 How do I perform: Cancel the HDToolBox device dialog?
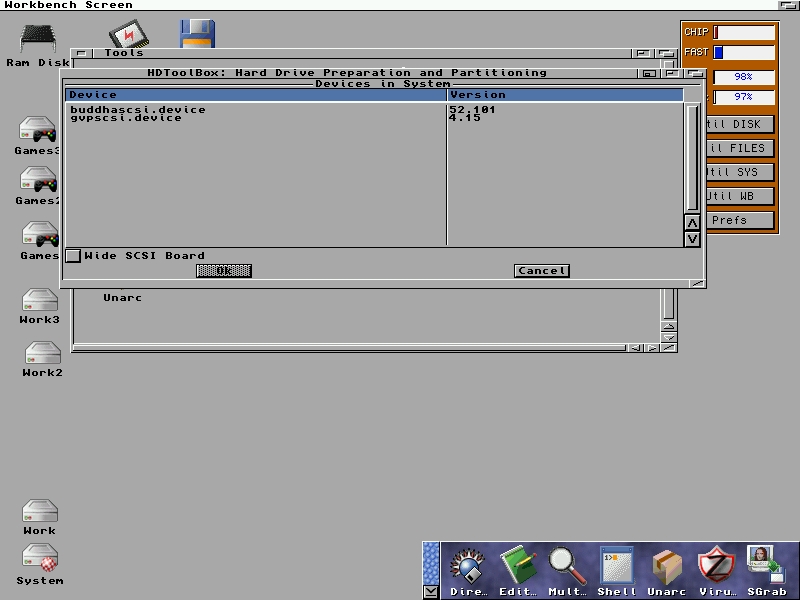point(542,271)
